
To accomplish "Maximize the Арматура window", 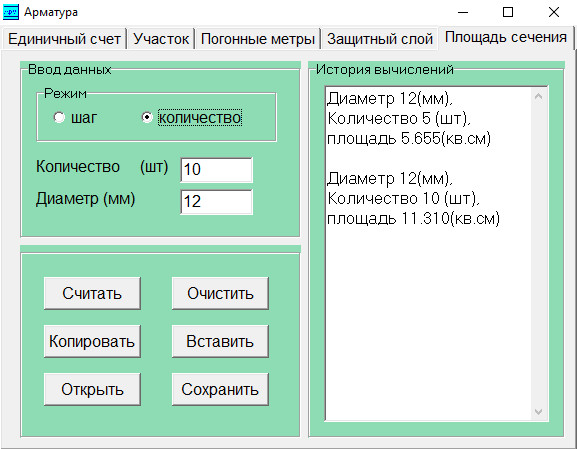I will point(508,12).
